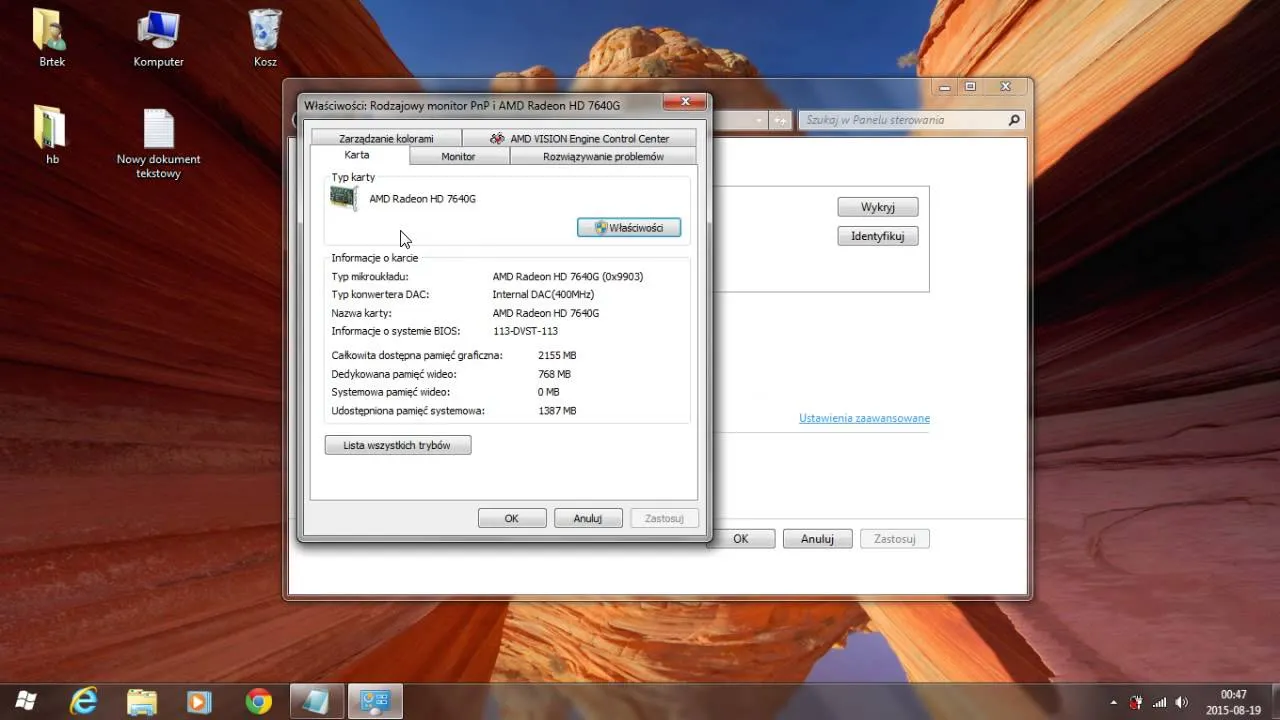Open the blue window taskbar icon
This screenshot has width=1280, height=720.
(316, 701)
